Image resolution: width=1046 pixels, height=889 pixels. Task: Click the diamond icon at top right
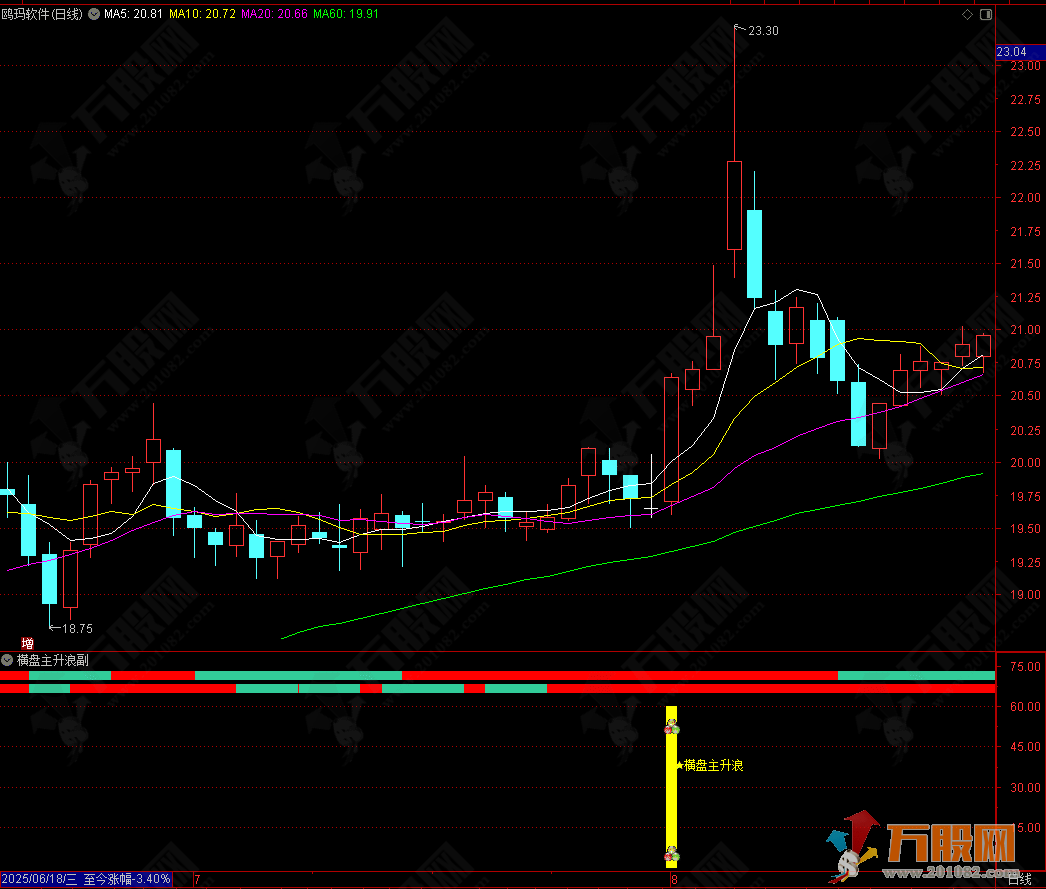pyautogui.click(x=966, y=16)
